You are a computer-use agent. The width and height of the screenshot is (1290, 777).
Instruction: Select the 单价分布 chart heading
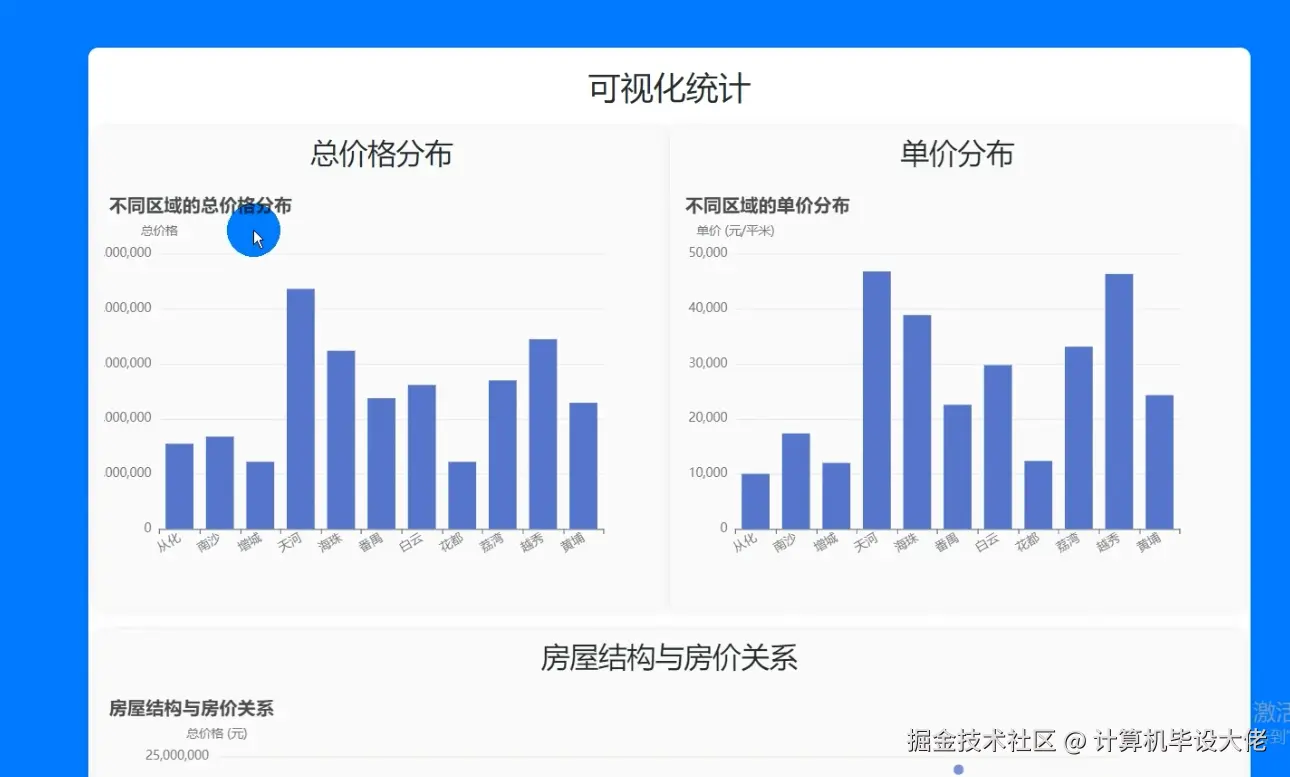click(957, 154)
